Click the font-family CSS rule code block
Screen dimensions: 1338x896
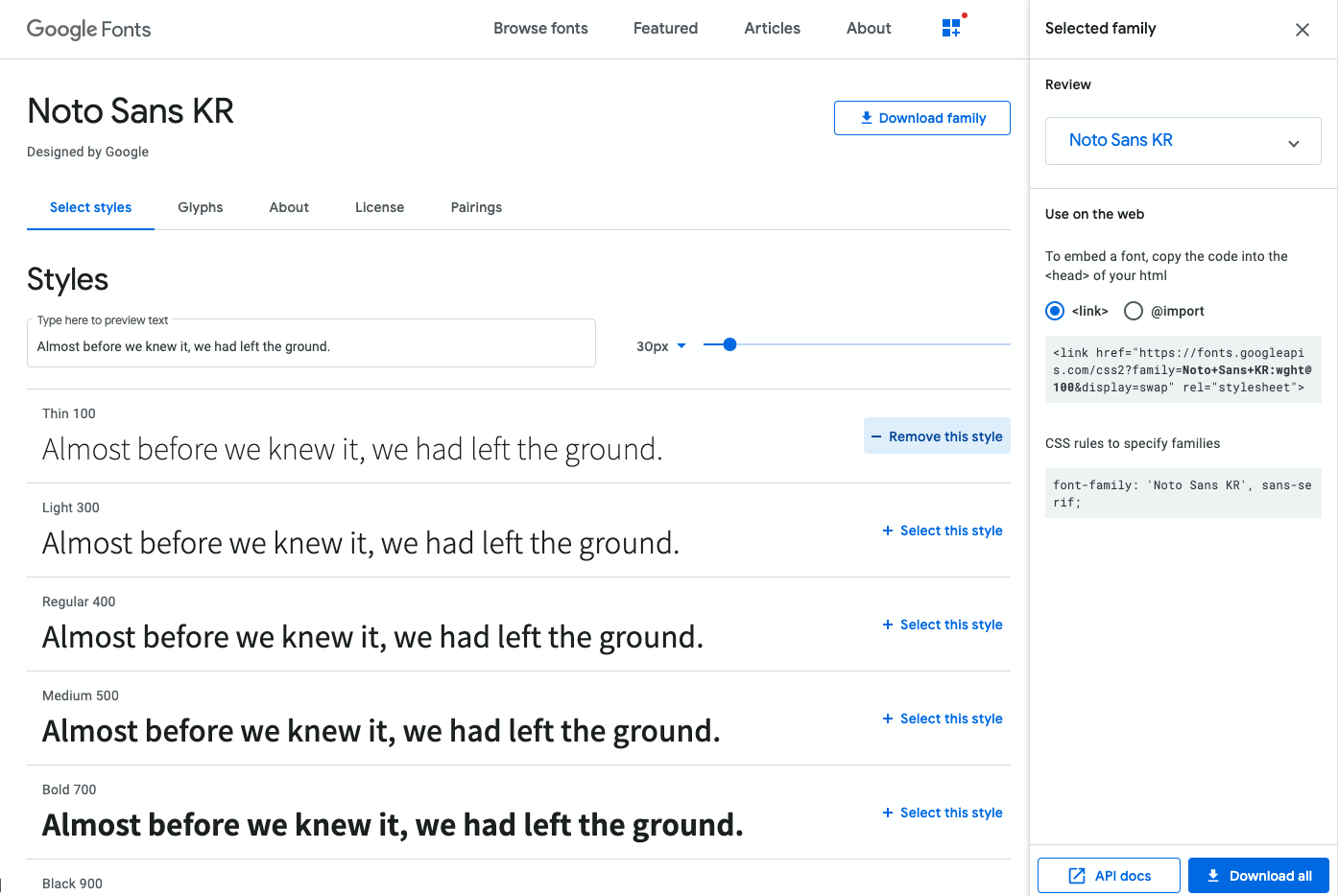pyautogui.click(x=1183, y=493)
